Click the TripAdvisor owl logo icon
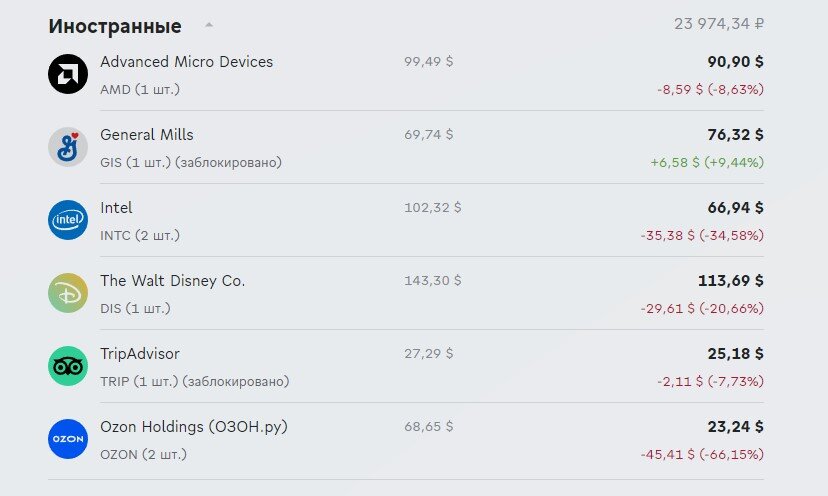 (x=68, y=366)
